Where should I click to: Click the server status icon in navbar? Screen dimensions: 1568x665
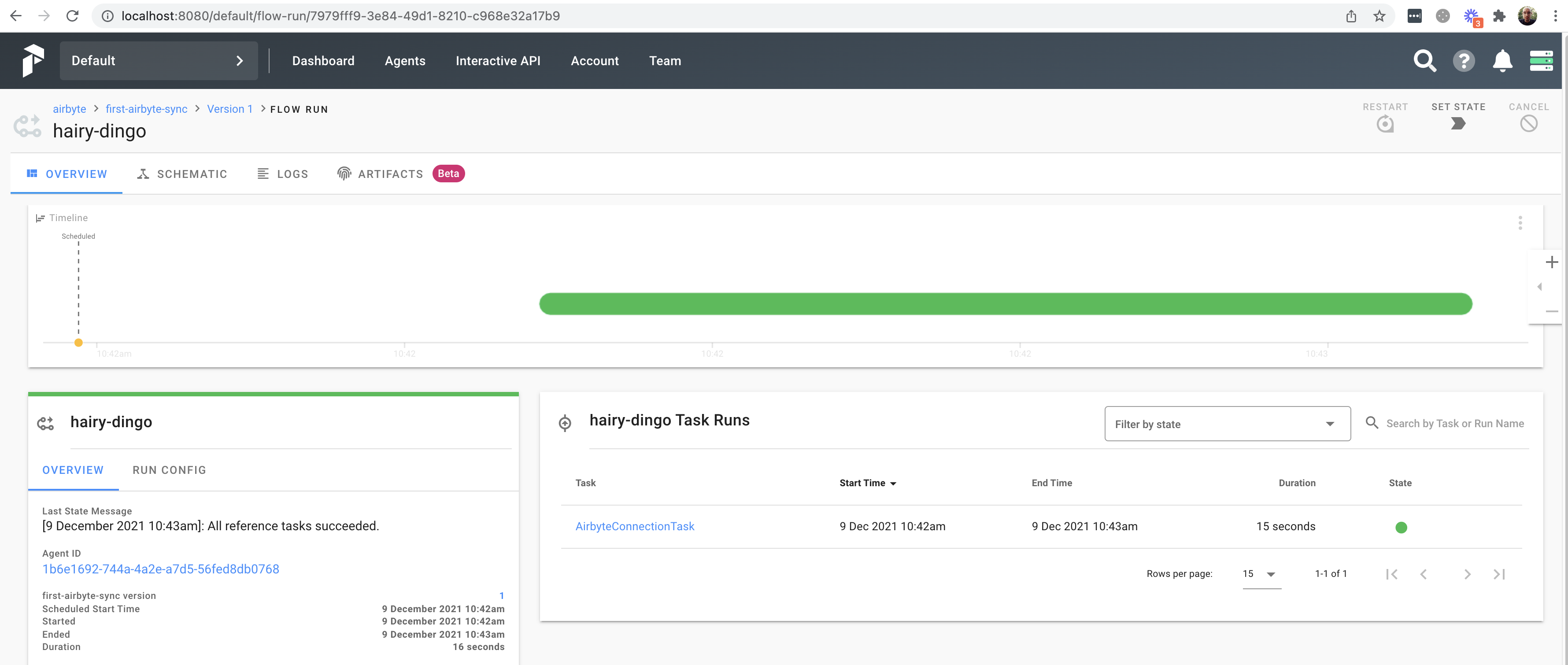point(1541,61)
